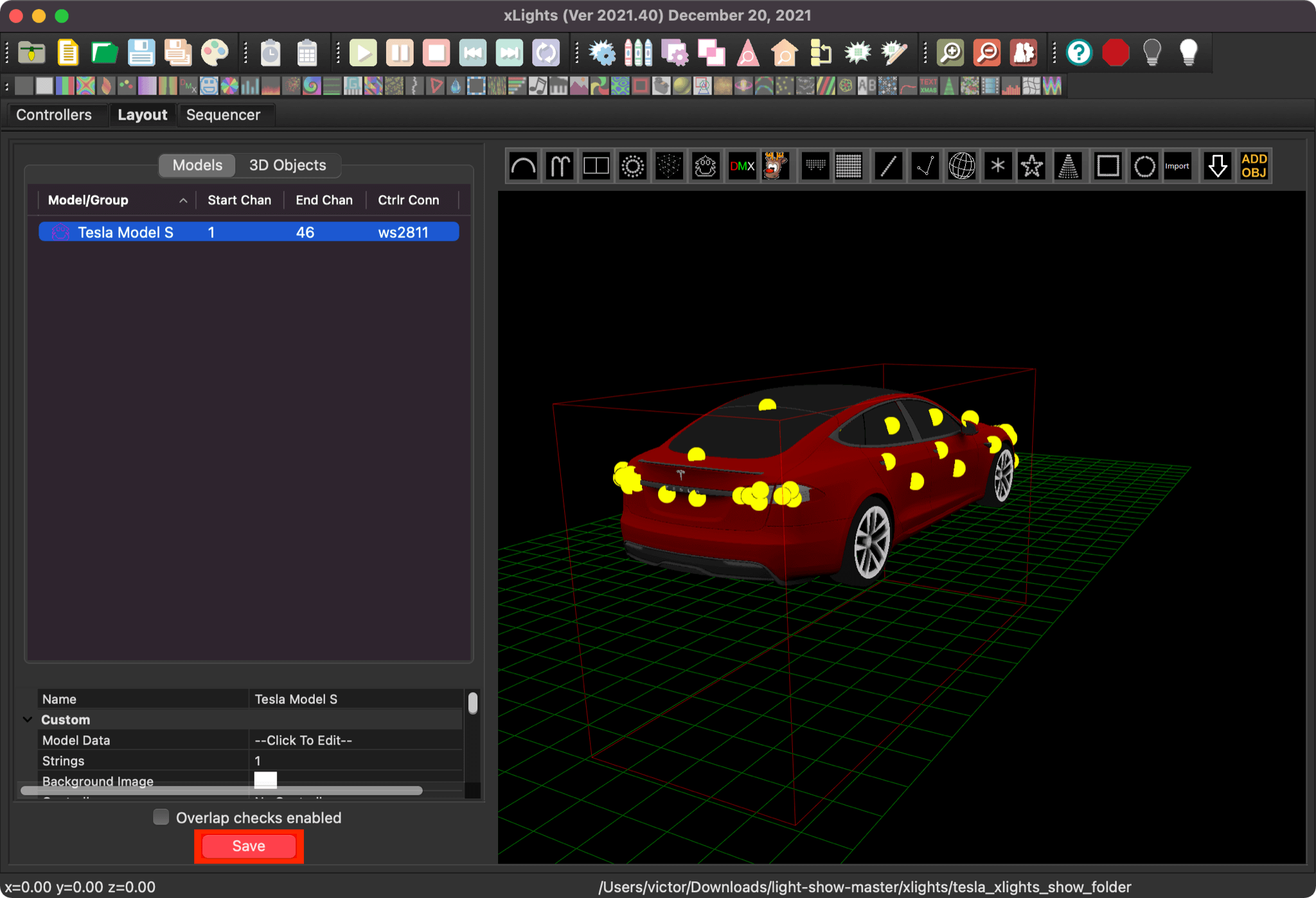
Task: Switch to the Layout tab
Action: point(142,115)
